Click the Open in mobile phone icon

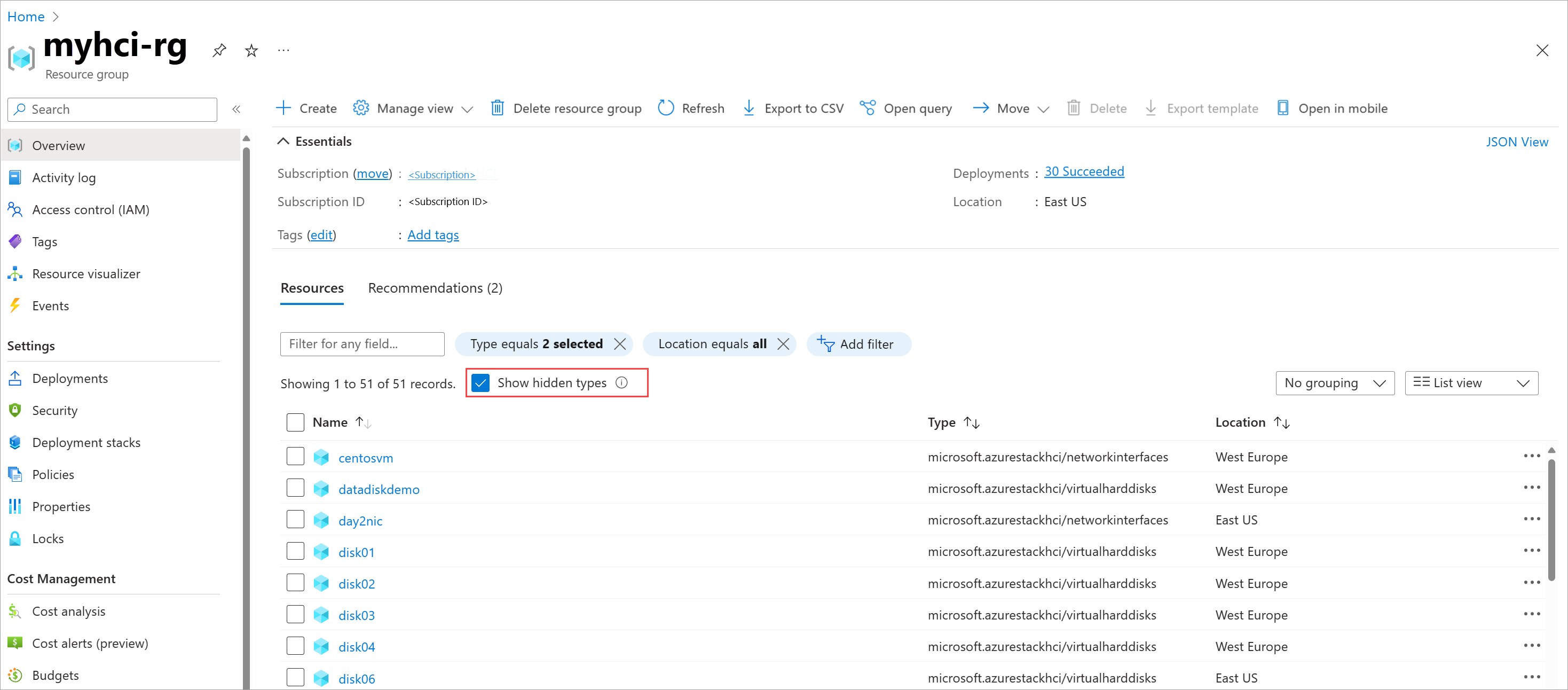pyautogui.click(x=1282, y=108)
